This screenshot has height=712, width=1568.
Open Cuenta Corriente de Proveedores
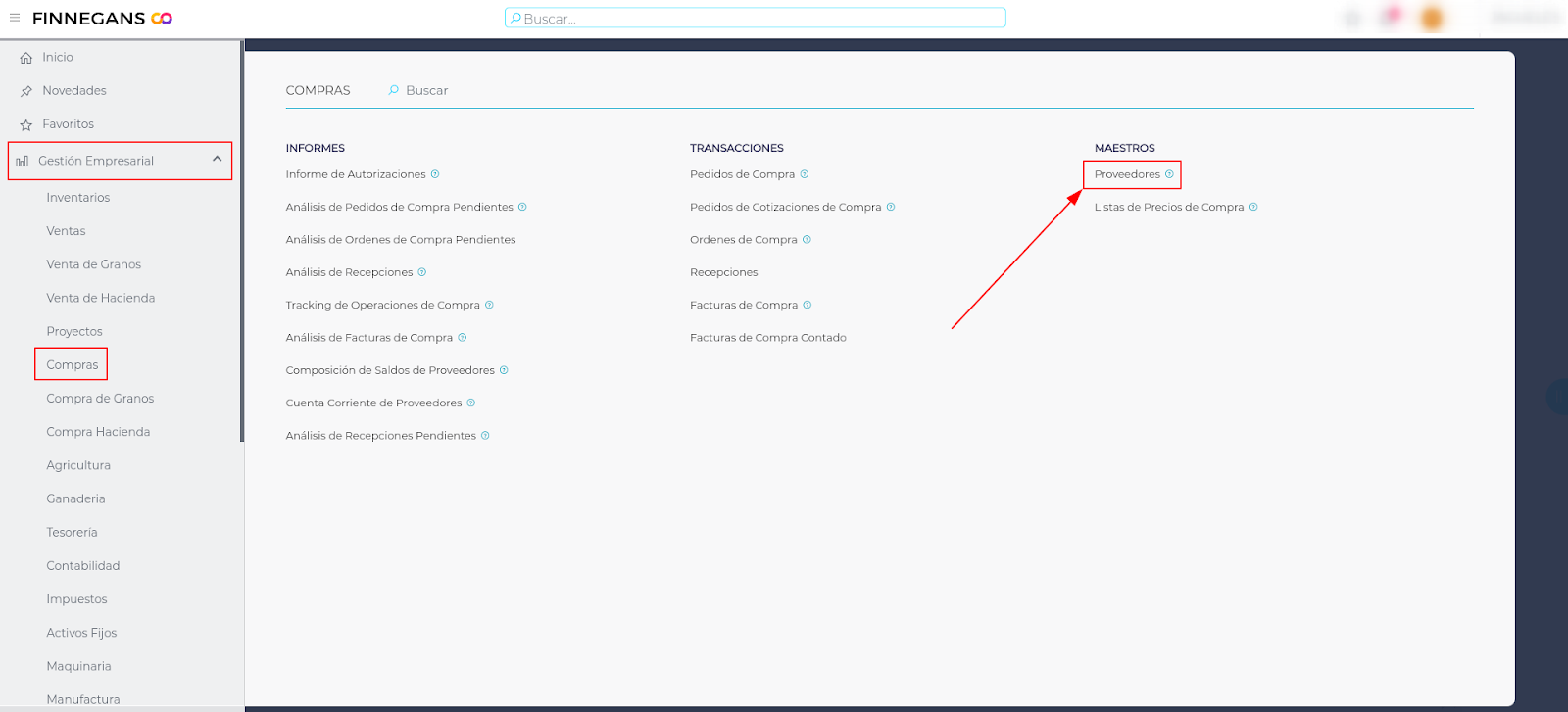point(374,403)
